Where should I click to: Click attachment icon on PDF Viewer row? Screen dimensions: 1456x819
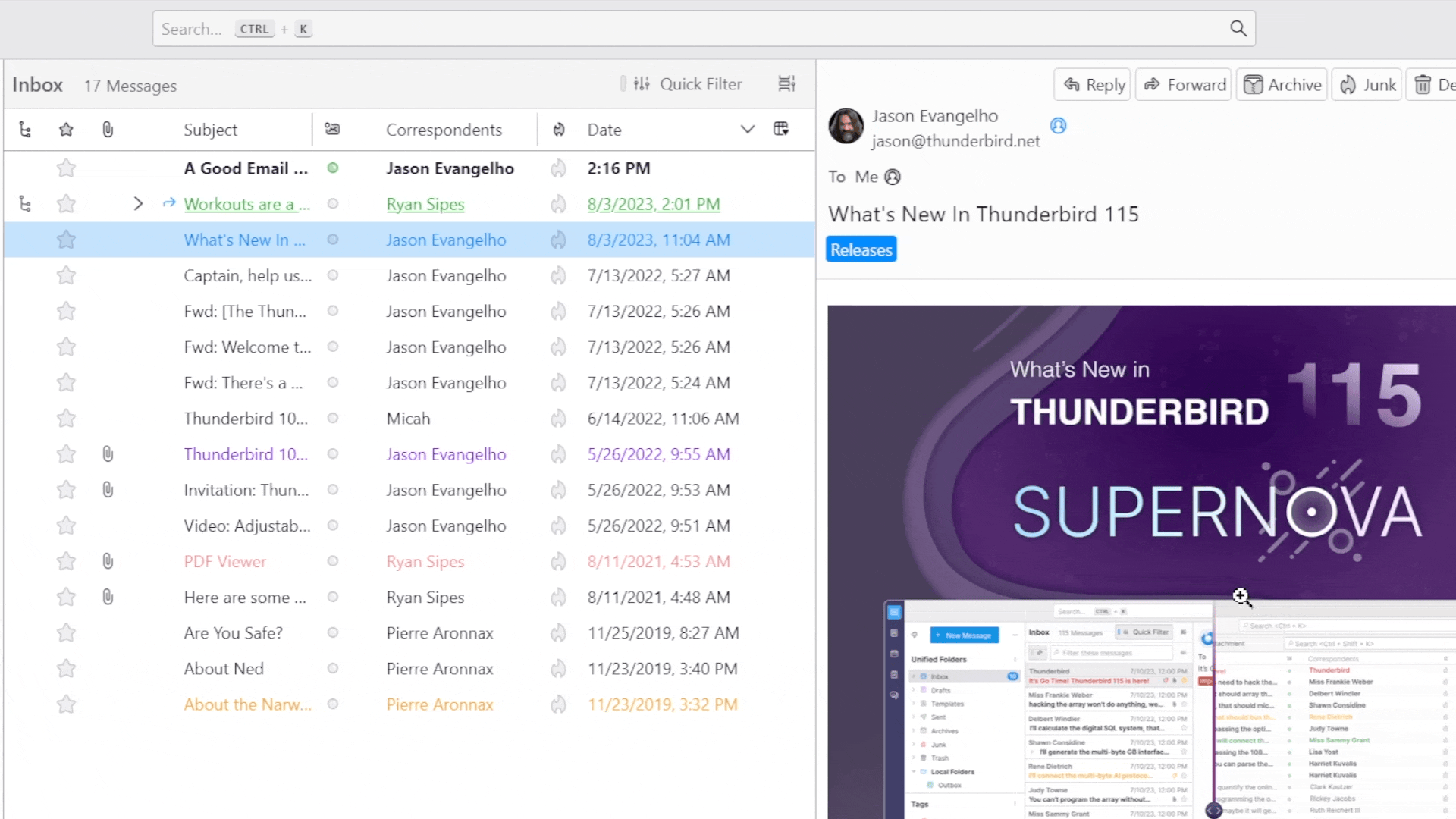point(108,561)
